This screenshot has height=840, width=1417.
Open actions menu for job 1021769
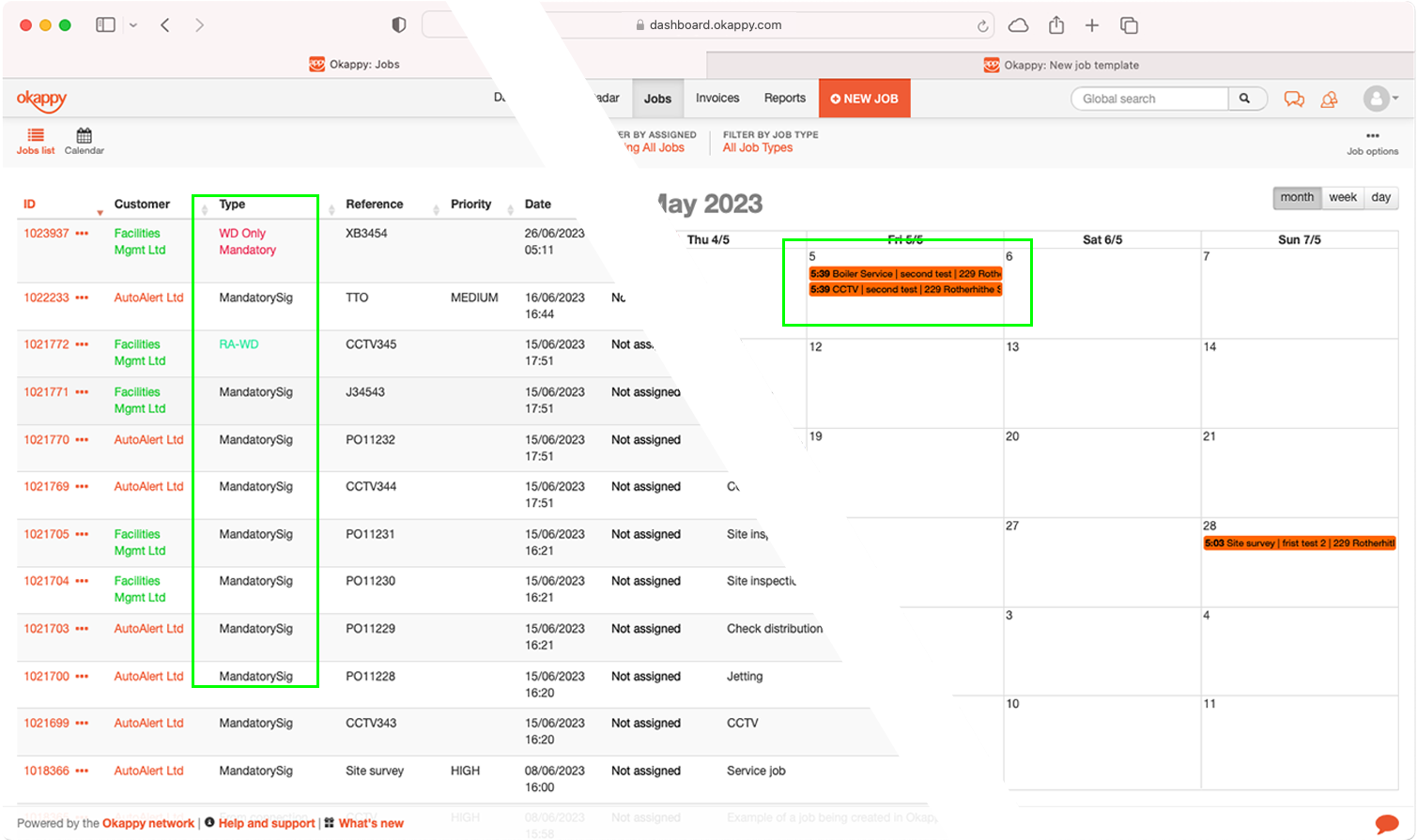[x=82, y=486]
